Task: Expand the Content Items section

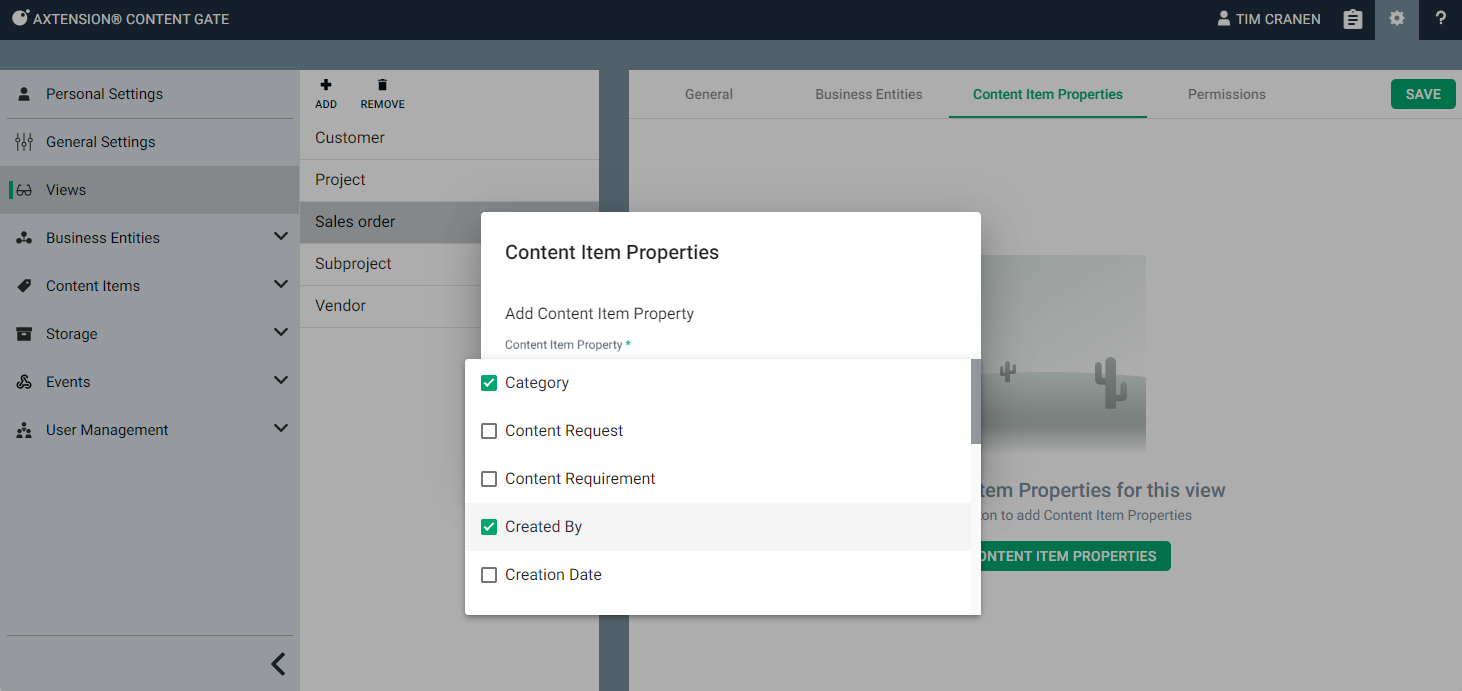Action: click(280, 285)
